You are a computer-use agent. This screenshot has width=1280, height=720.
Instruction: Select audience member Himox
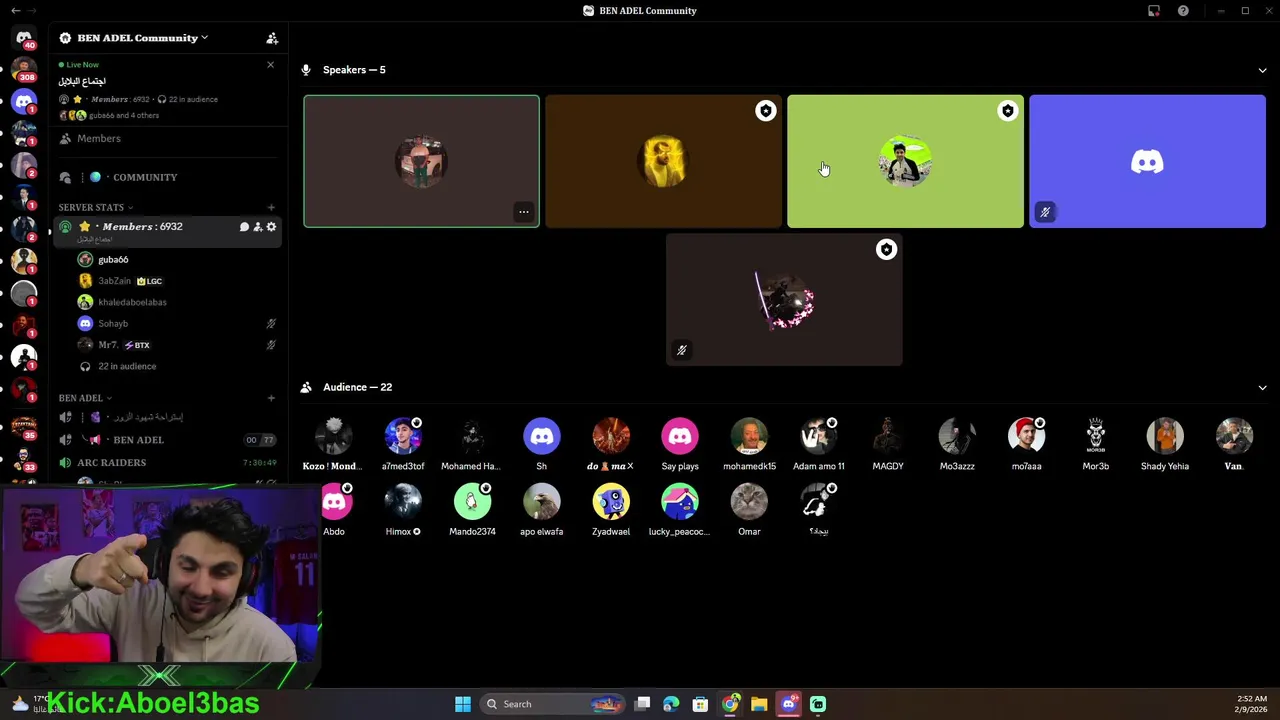click(x=403, y=510)
